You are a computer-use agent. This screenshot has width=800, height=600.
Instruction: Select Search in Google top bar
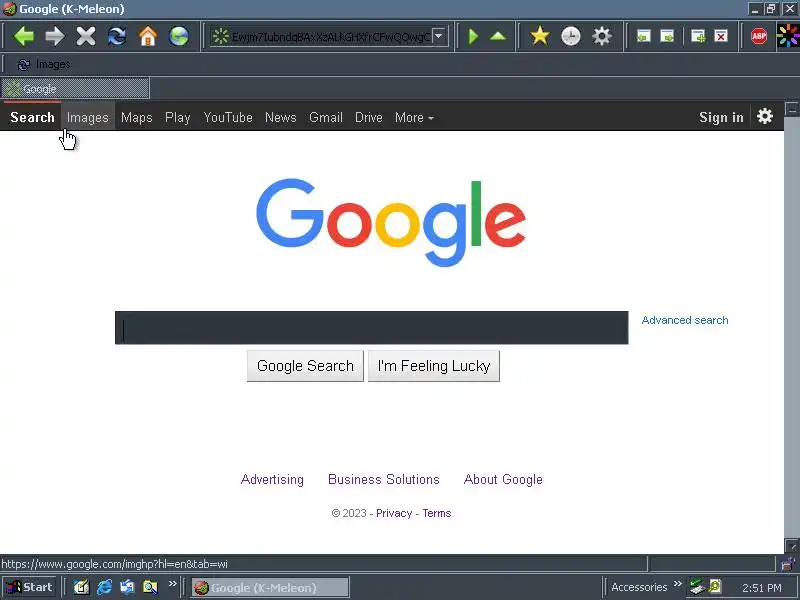(32, 117)
